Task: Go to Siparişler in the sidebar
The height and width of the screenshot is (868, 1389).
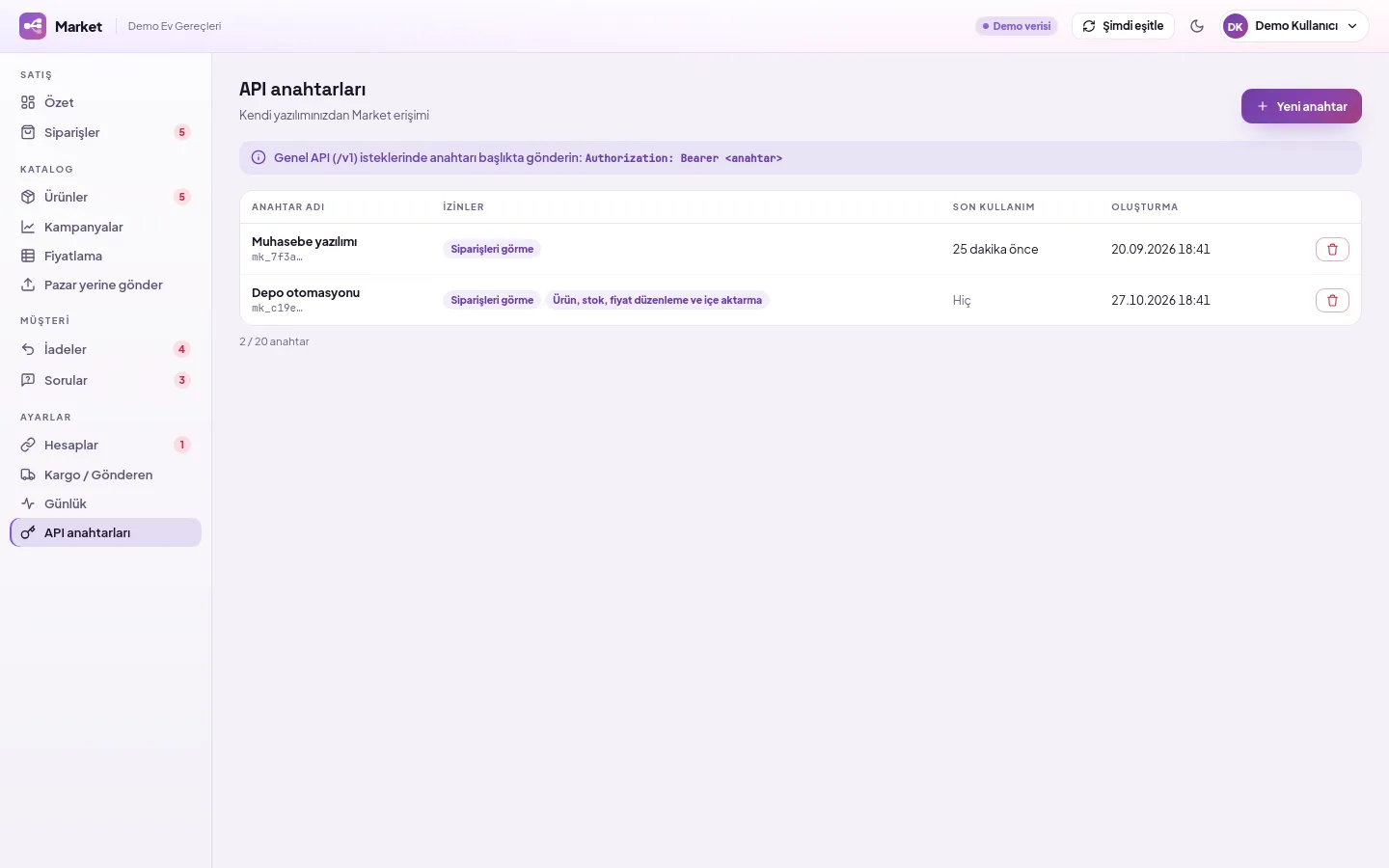Action: pyautogui.click(x=105, y=132)
